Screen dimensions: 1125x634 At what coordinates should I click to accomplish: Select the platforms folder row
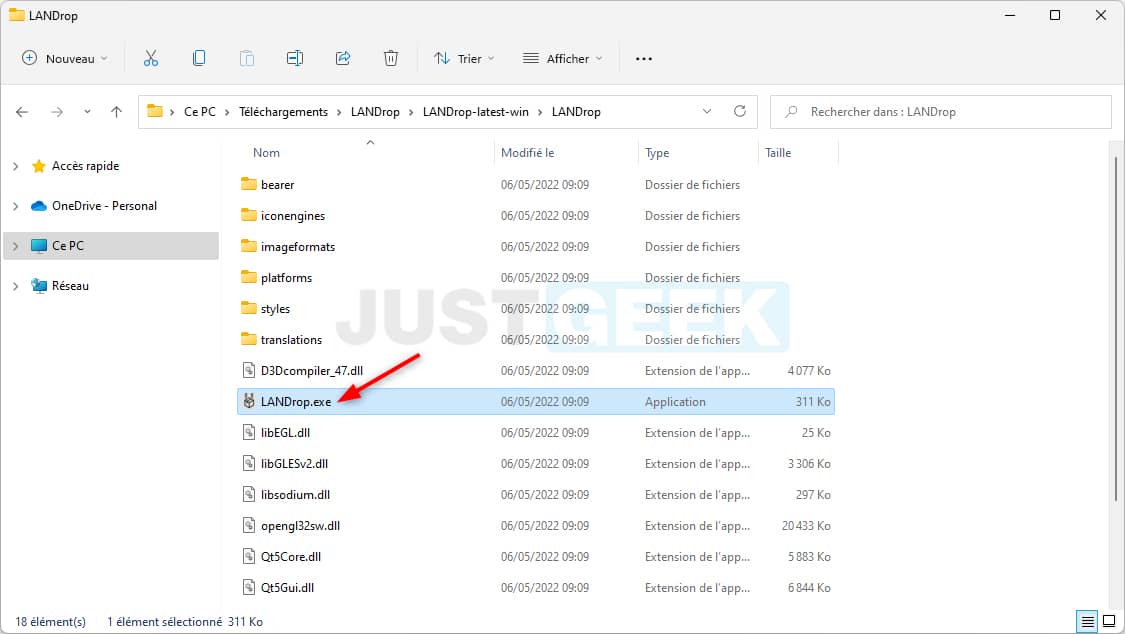(x=535, y=278)
